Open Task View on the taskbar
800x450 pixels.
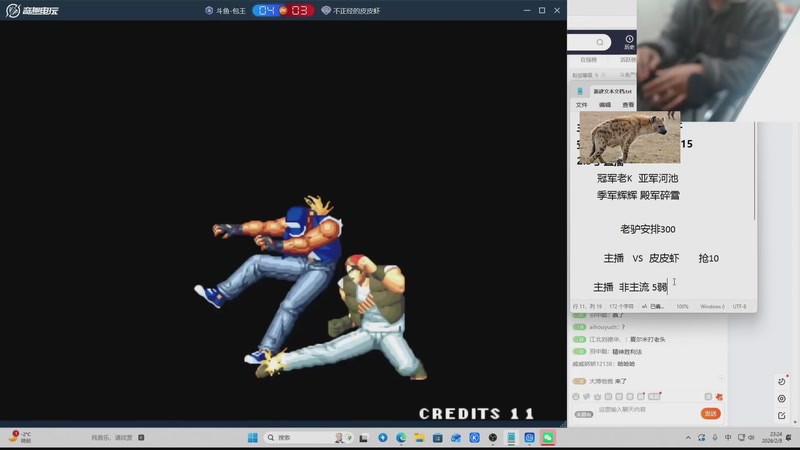click(x=363, y=438)
